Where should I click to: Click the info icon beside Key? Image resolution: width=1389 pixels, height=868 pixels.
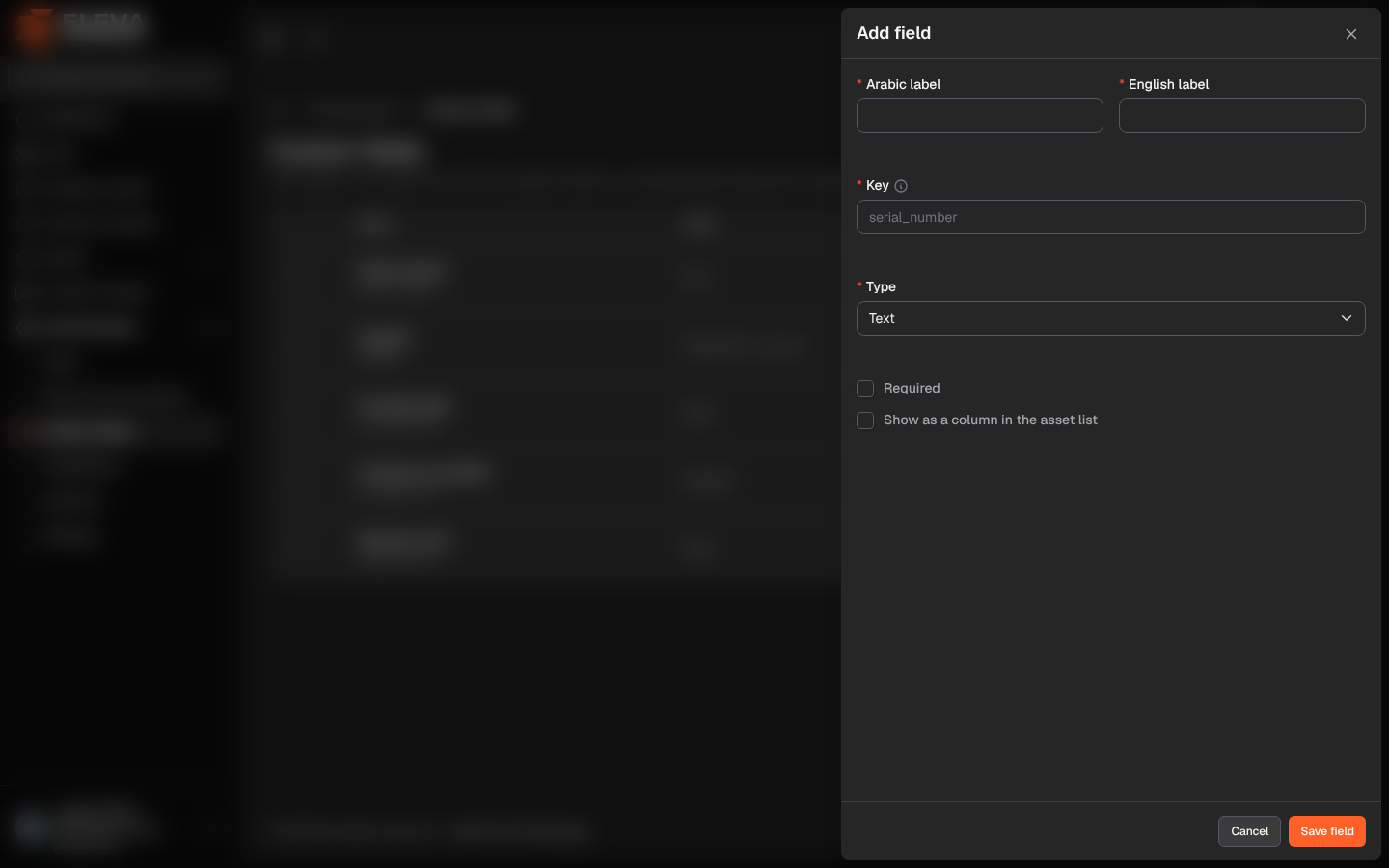coord(901,186)
